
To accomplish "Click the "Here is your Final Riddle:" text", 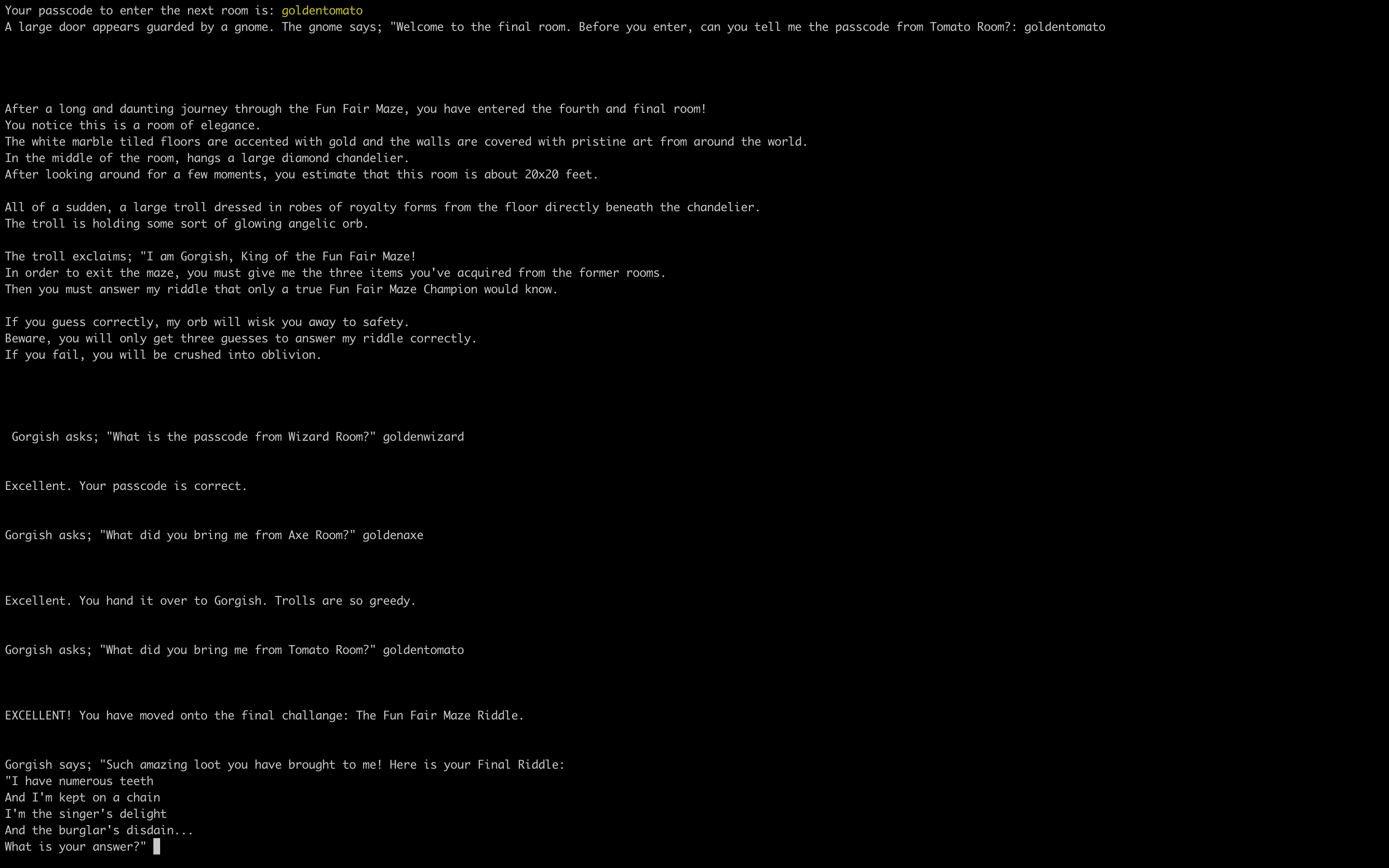I will (x=477, y=765).
